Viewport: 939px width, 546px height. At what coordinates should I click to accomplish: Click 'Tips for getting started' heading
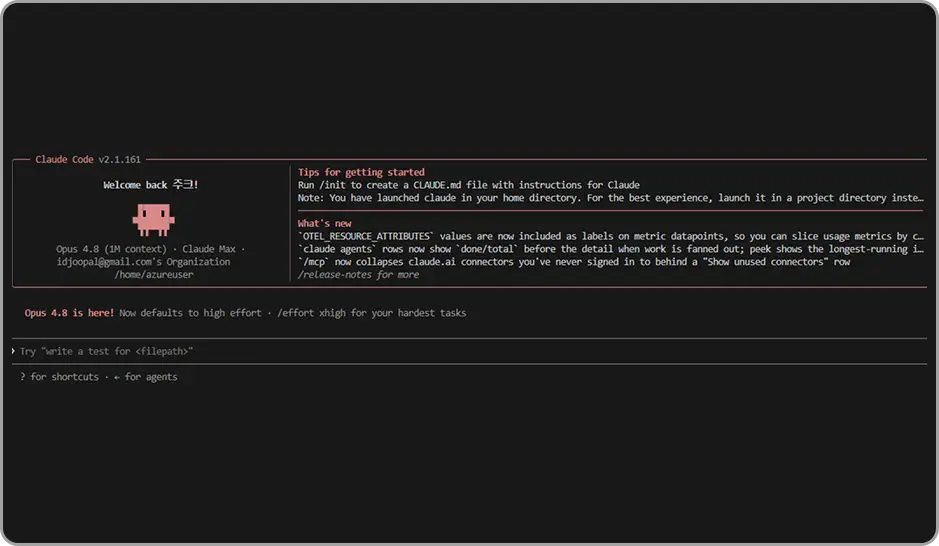pos(361,172)
